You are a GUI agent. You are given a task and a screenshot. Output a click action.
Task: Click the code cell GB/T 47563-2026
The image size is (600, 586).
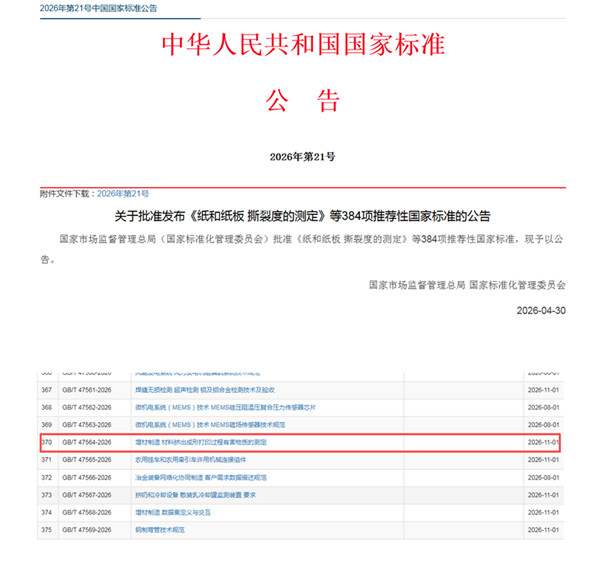point(87,425)
